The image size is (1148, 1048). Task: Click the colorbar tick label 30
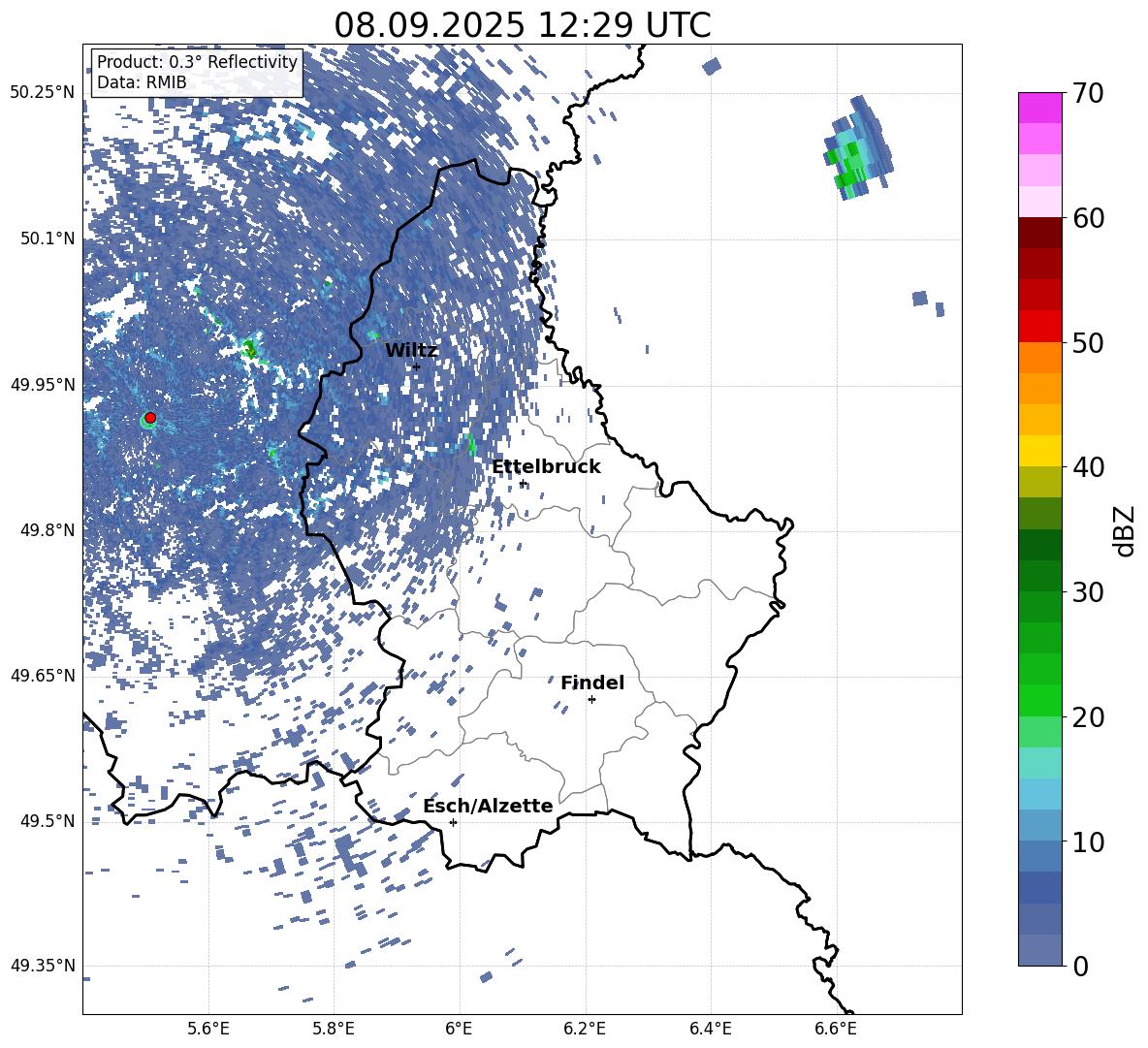tap(1087, 592)
